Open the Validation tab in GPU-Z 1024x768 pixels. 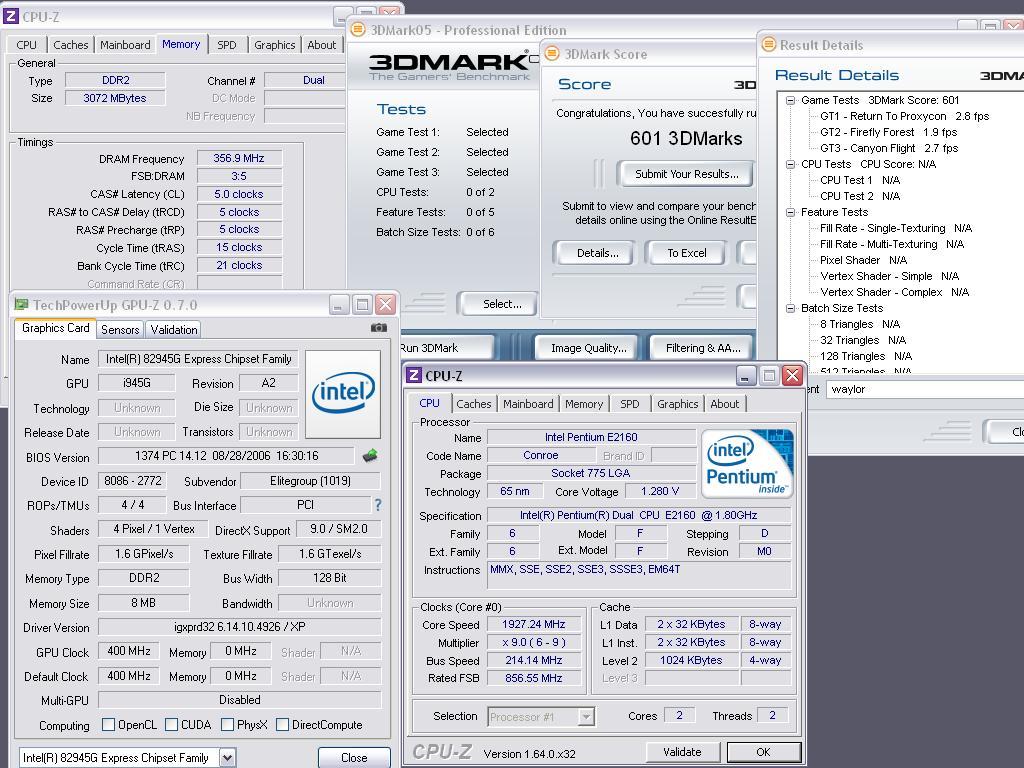(174, 330)
